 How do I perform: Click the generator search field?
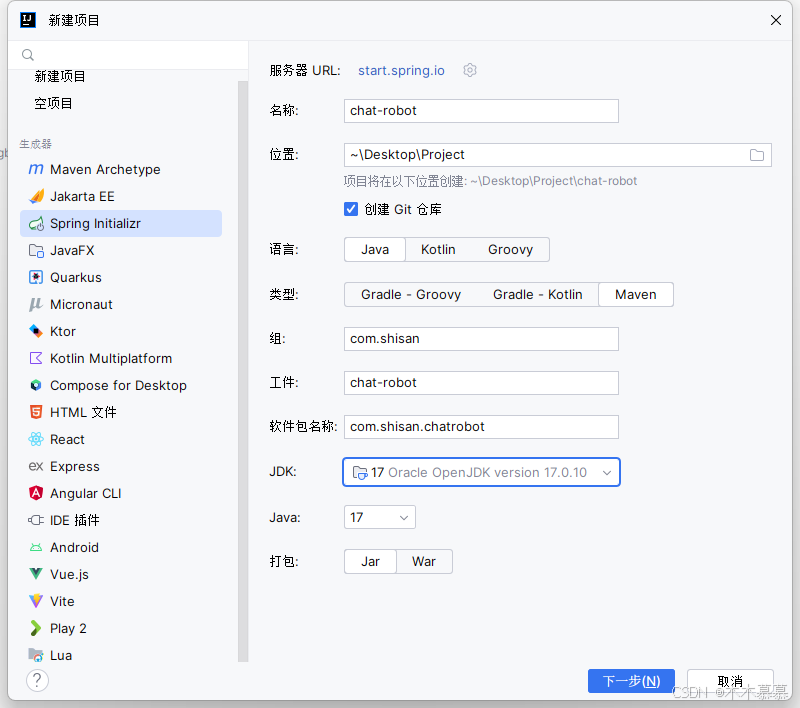(128, 55)
